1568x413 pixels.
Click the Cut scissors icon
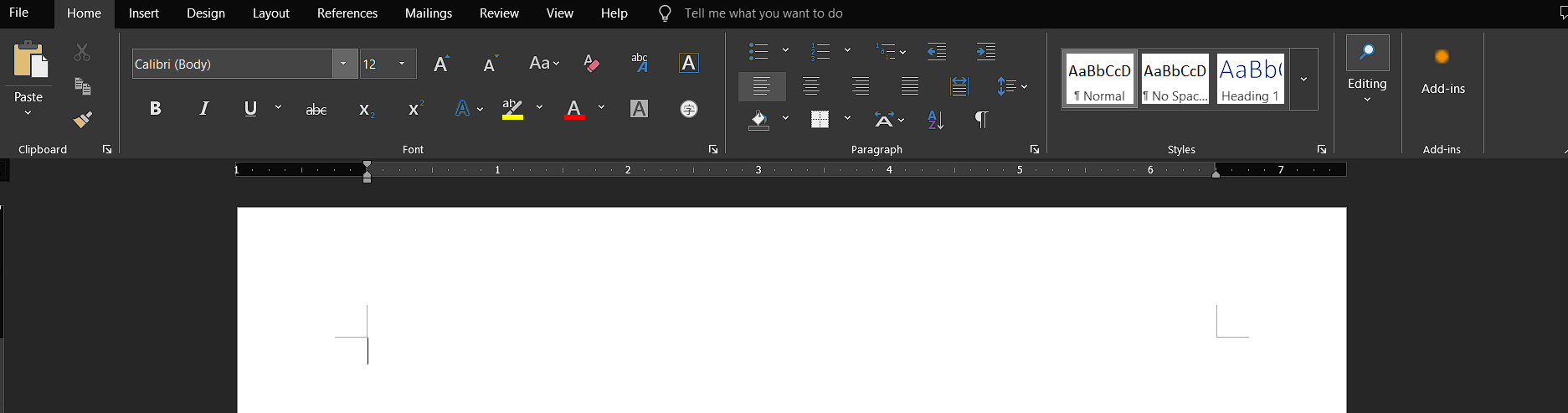(82, 52)
